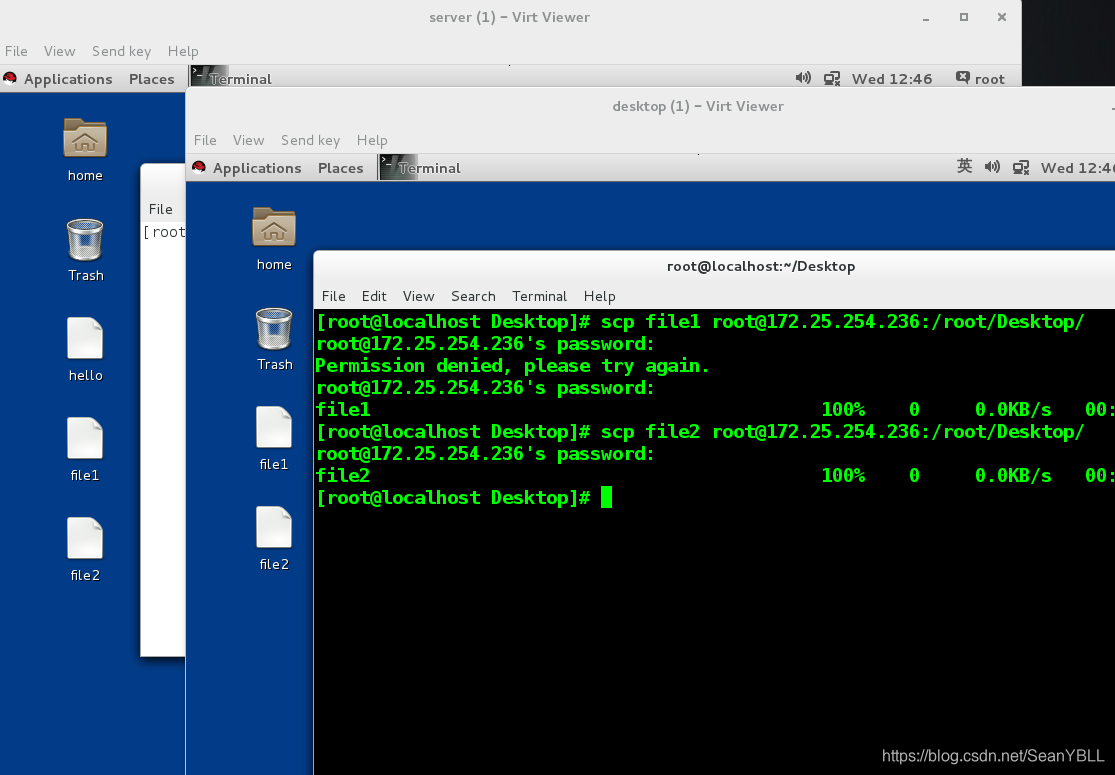Open File menu of desktop Virt Viewer
The height and width of the screenshot is (775, 1115).
tap(205, 140)
